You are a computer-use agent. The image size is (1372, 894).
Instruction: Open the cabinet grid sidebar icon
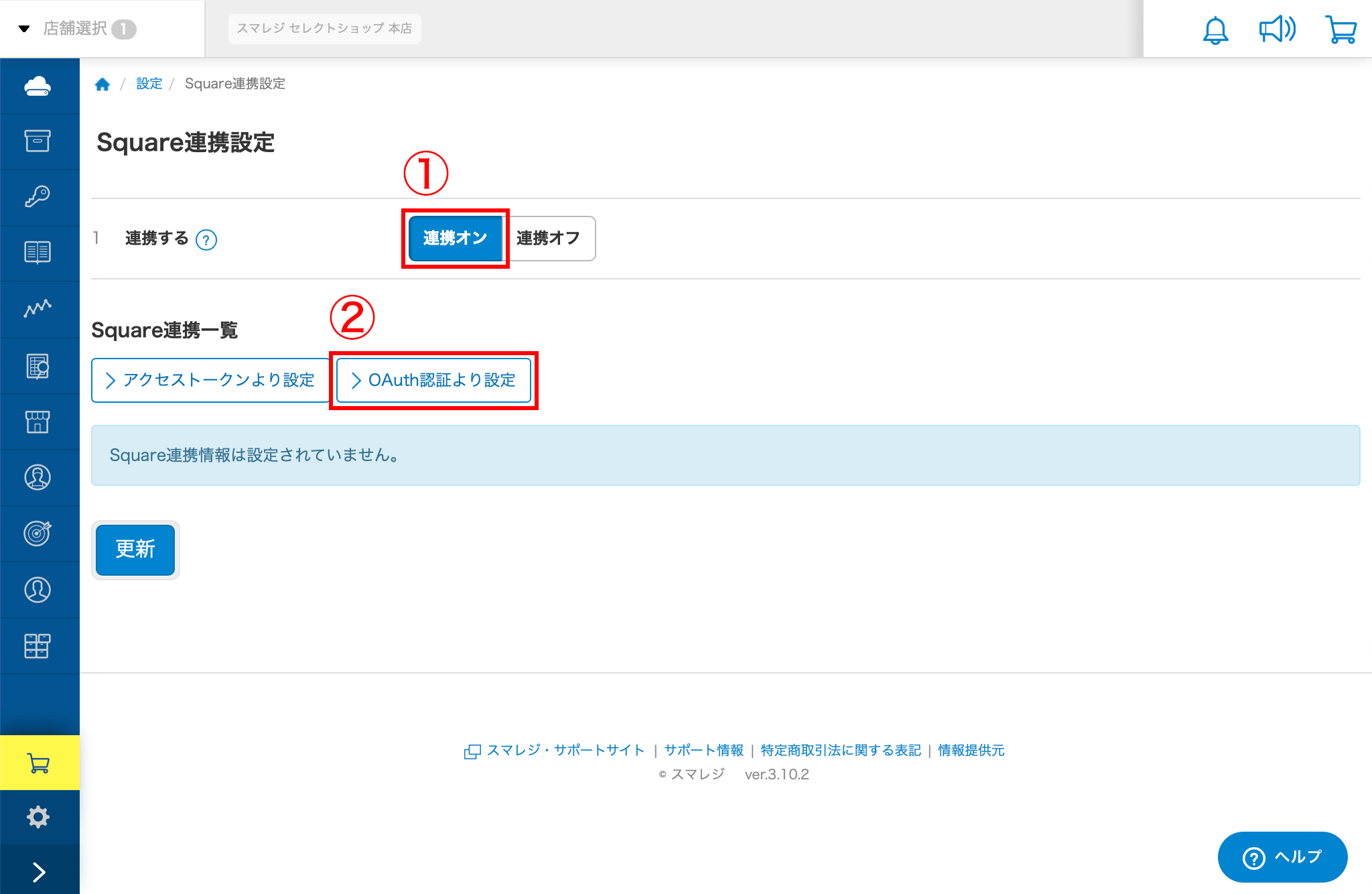38,646
